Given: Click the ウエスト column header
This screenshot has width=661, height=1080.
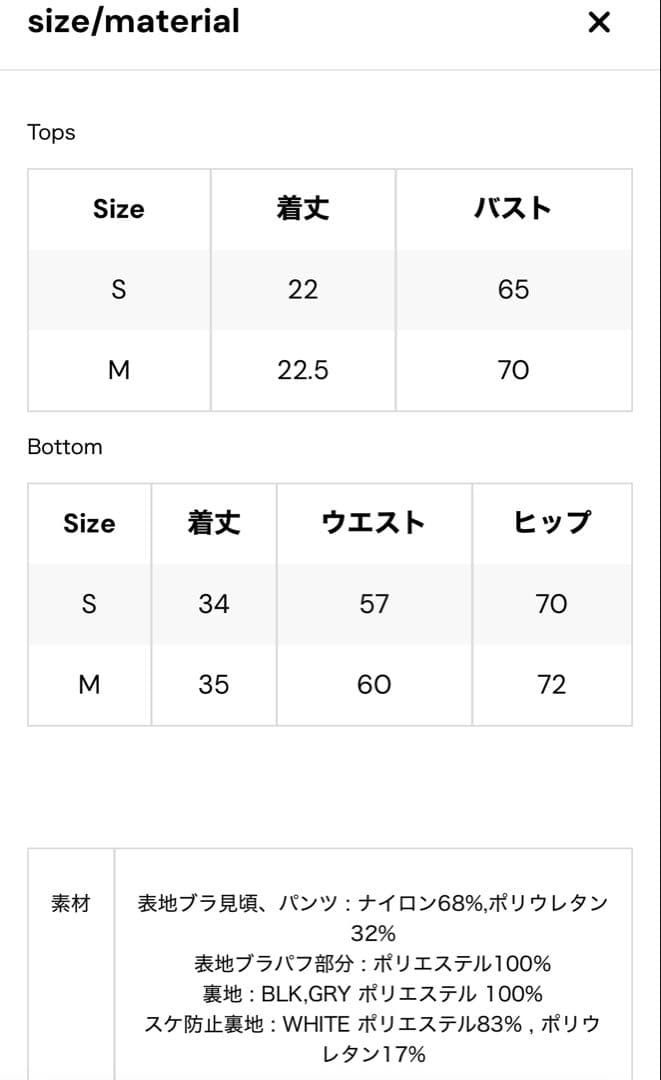Looking at the screenshot, I should 373,523.
